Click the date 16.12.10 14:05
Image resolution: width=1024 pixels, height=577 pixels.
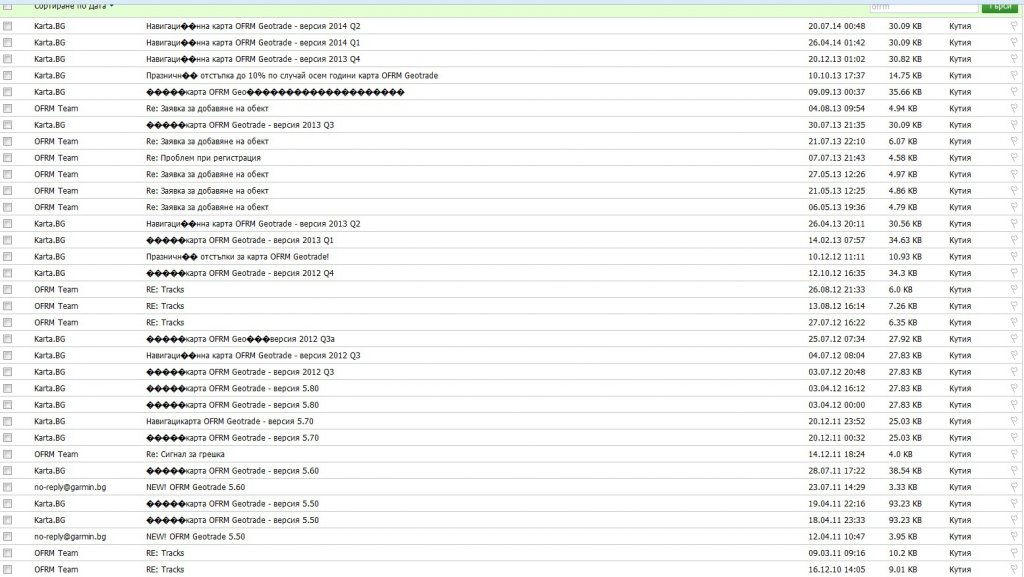837,570
